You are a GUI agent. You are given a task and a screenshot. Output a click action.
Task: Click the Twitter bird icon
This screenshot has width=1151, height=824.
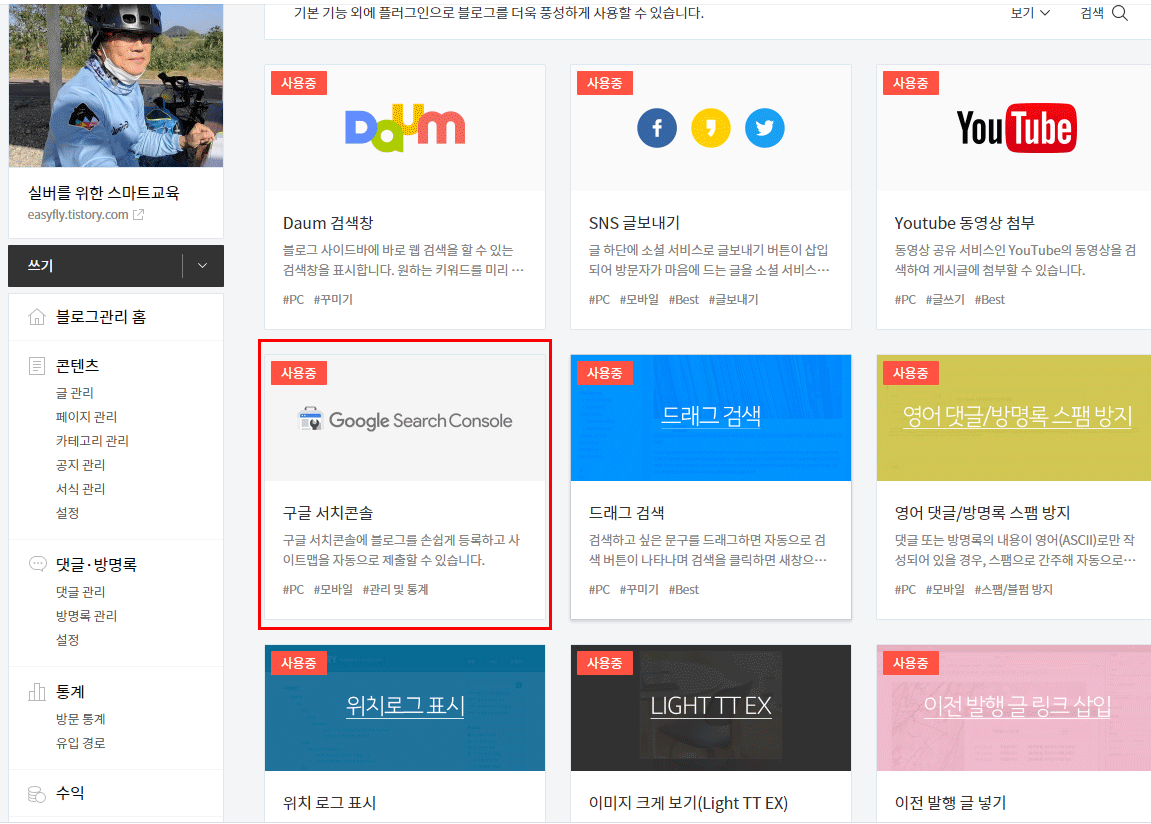pyautogui.click(x=764, y=128)
